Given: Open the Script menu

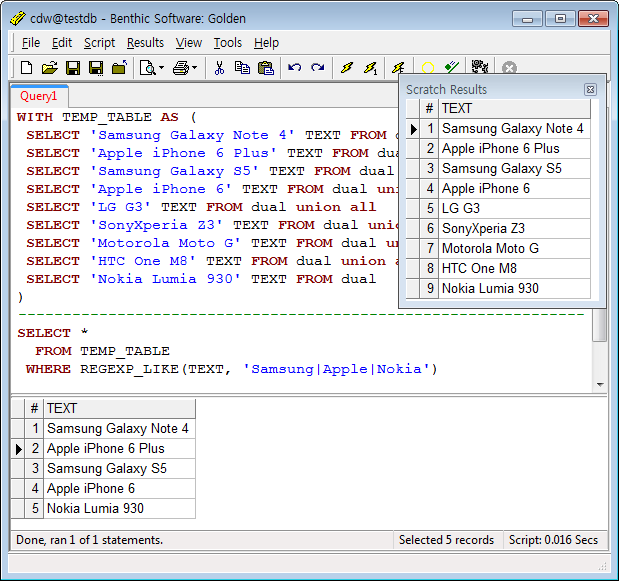Looking at the screenshot, I should [x=99, y=43].
